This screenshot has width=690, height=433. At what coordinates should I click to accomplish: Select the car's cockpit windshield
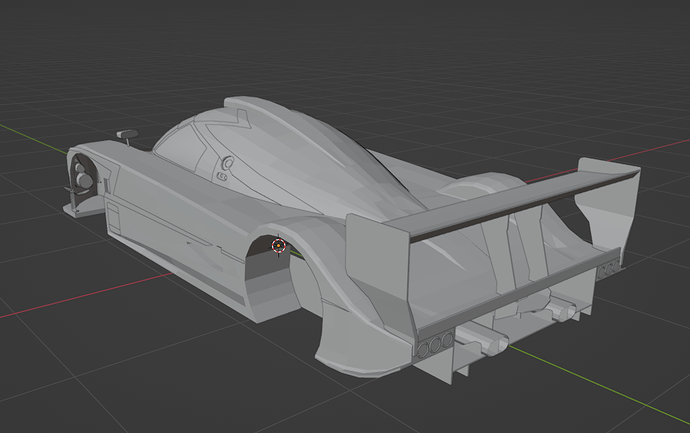click(180, 145)
